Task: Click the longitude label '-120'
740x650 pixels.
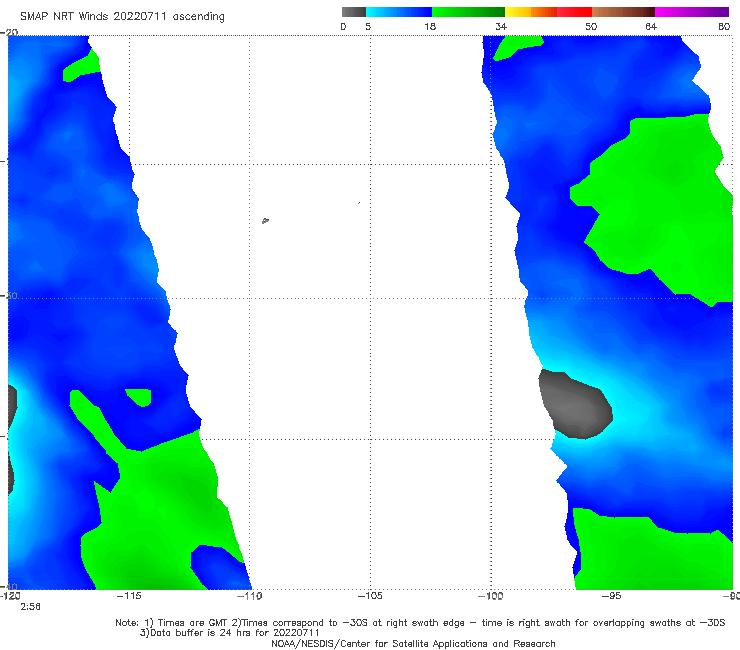Action: pyautogui.click(x=10, y=596)
